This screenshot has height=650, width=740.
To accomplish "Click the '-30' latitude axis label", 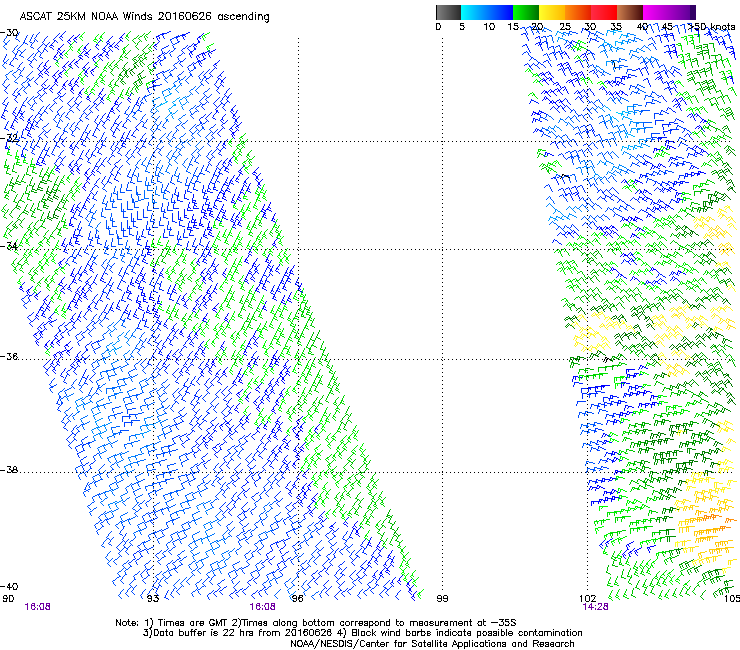I will [9, 33].
